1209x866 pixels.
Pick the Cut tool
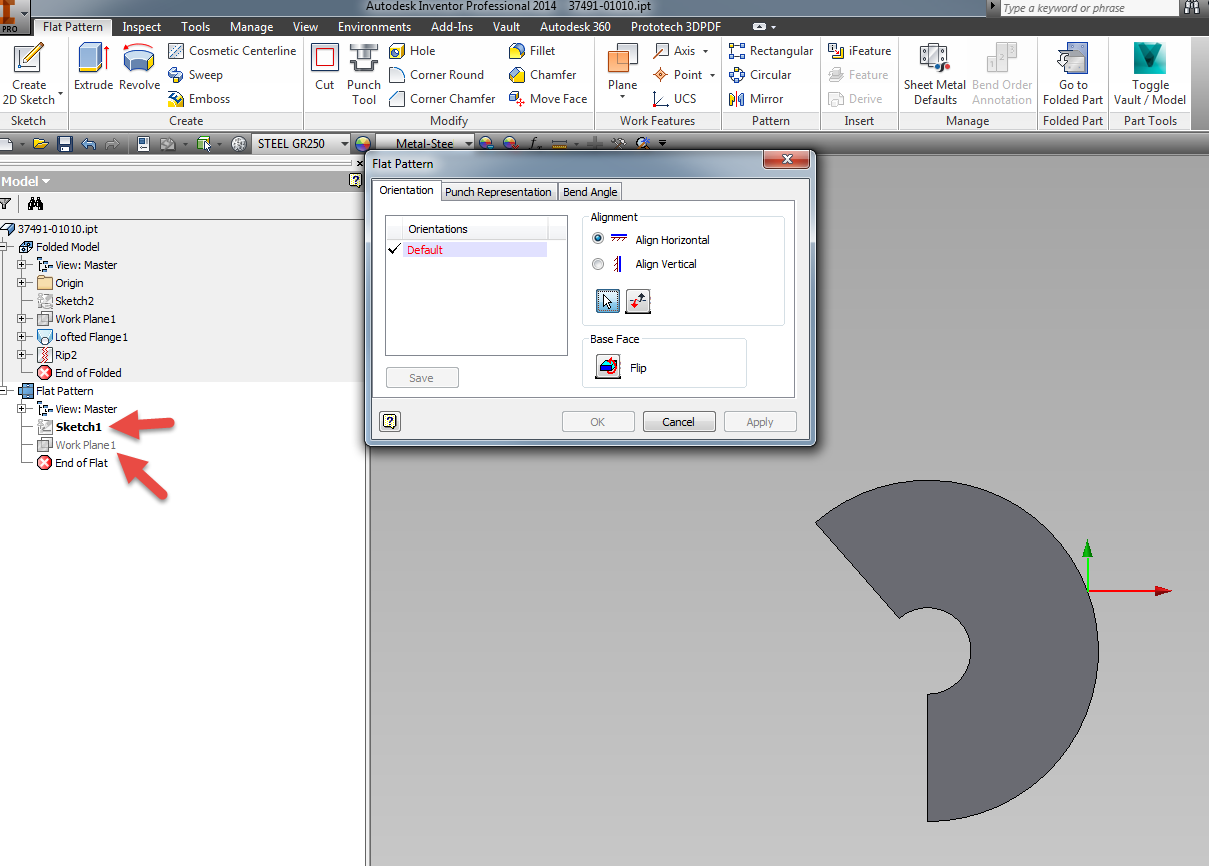click(325, 67)
